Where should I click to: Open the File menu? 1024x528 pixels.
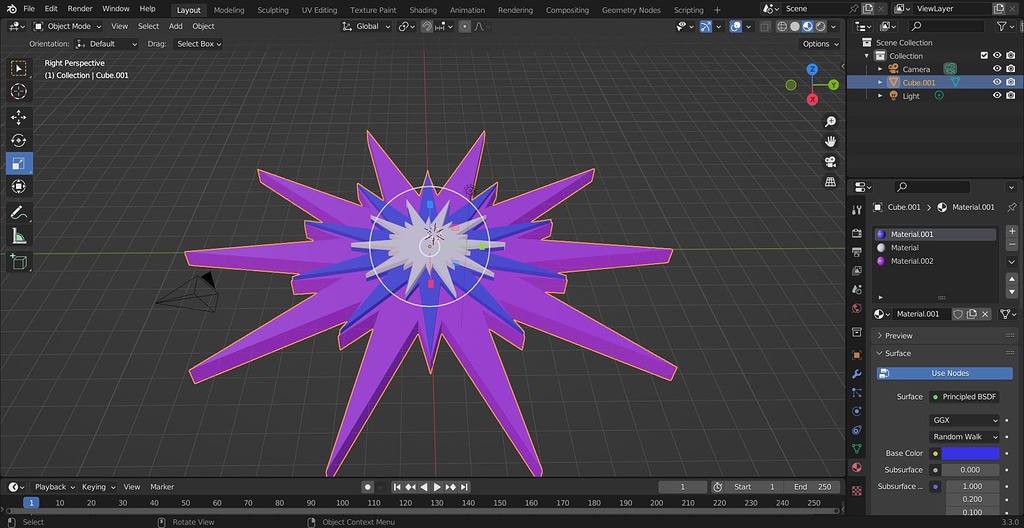click(29, 9)
